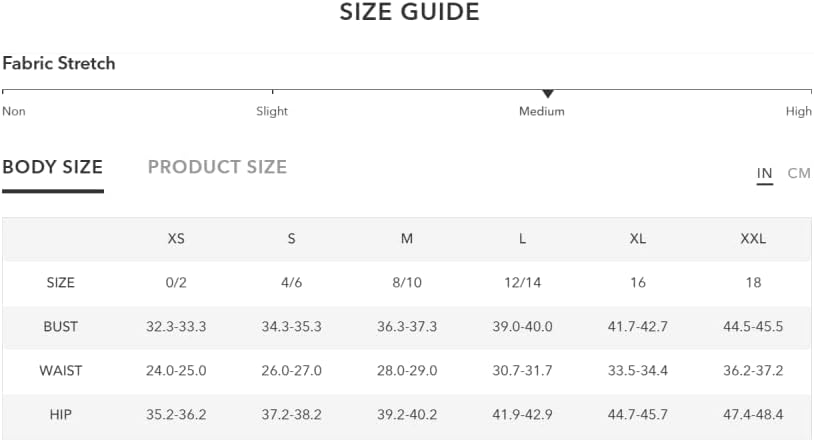This screenshot has width=814, height=442.
Task: Toggle units to IN
Action: click(764, 173)
